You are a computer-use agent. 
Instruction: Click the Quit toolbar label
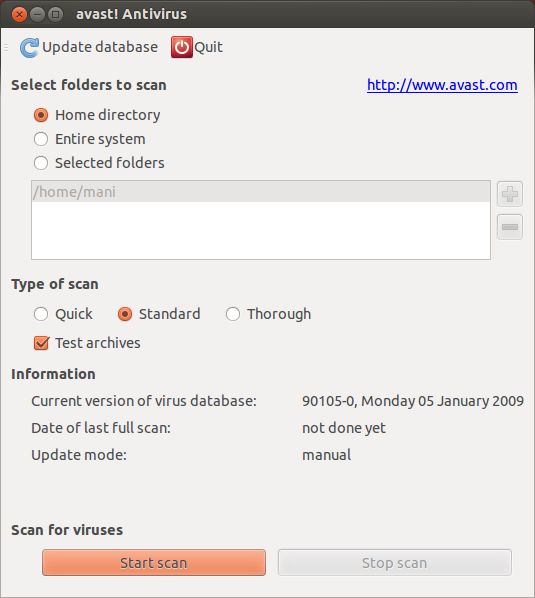pyautogui.click(x=208, y=47)
